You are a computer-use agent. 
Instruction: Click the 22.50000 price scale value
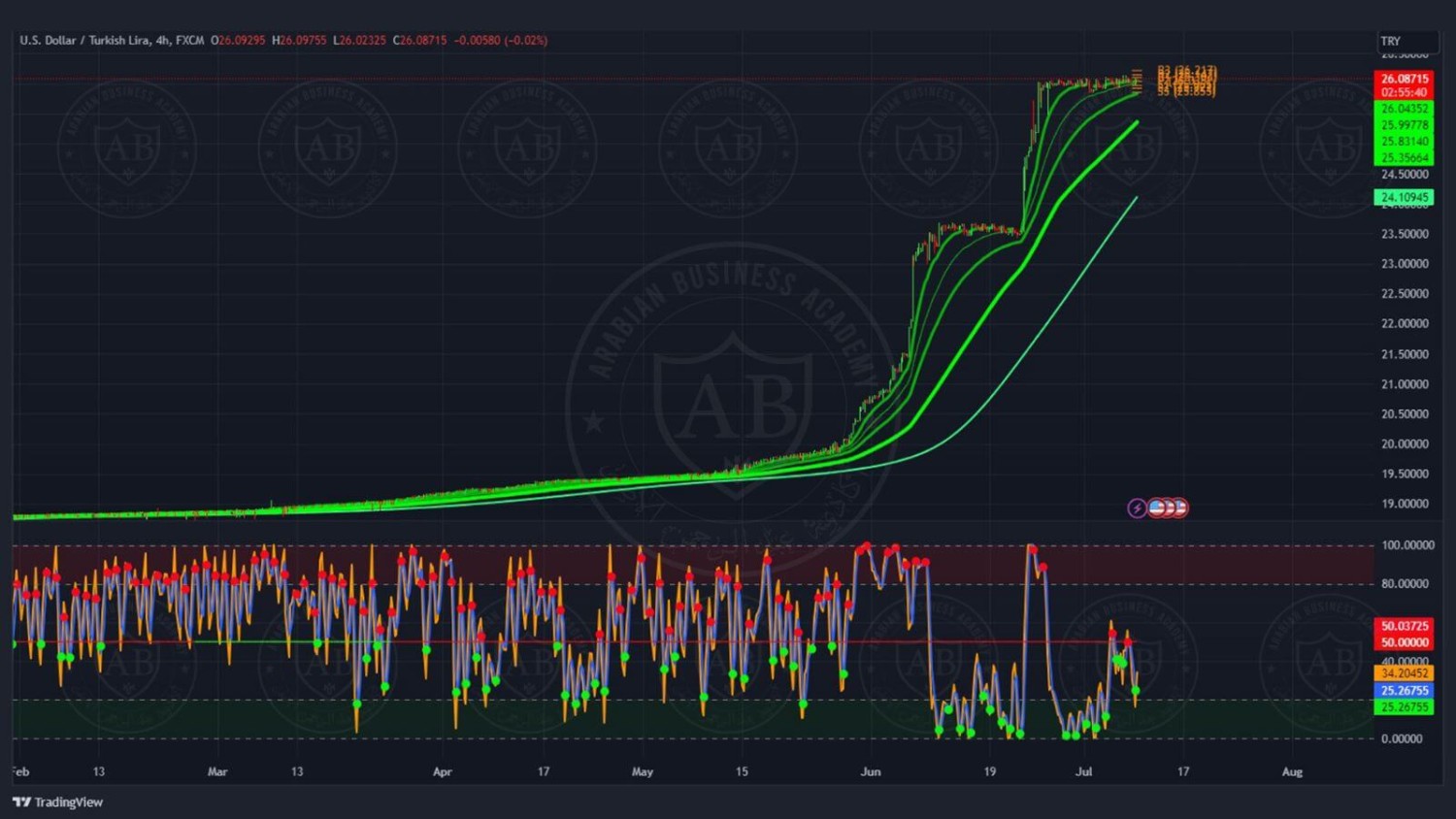click(x=1405, y=294)
